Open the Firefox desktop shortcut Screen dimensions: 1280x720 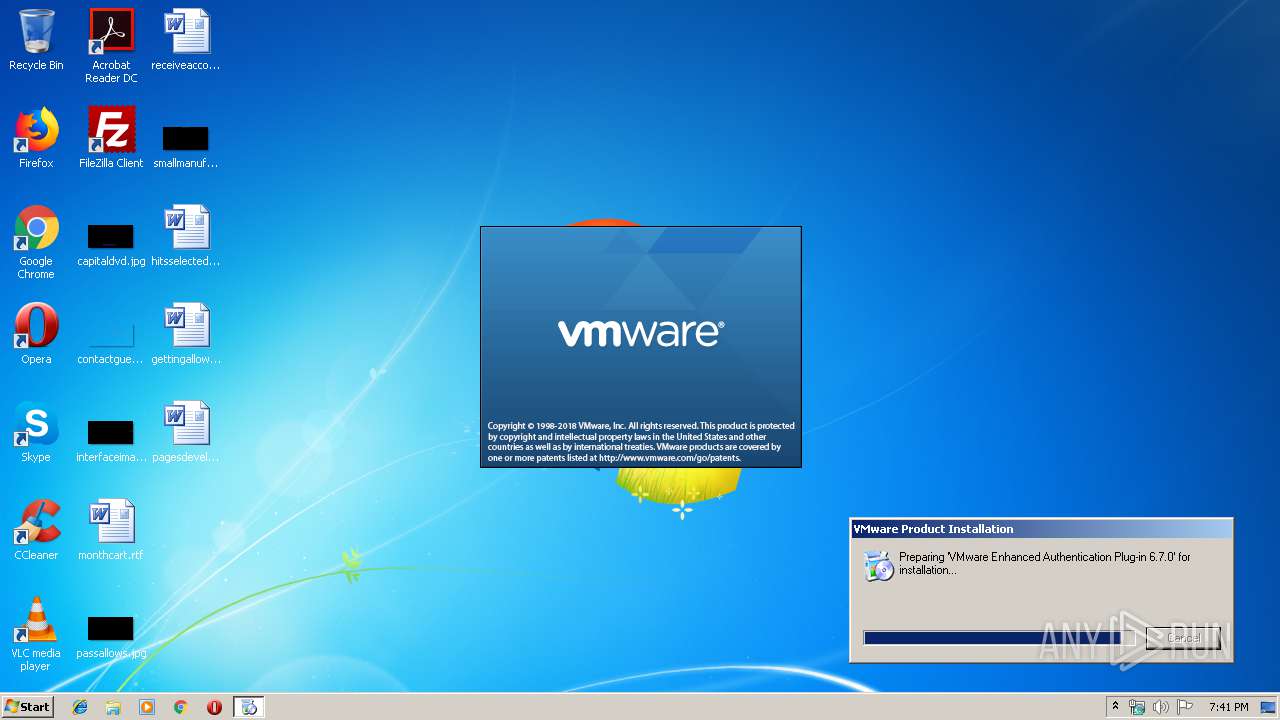click(x=36, y=139)
